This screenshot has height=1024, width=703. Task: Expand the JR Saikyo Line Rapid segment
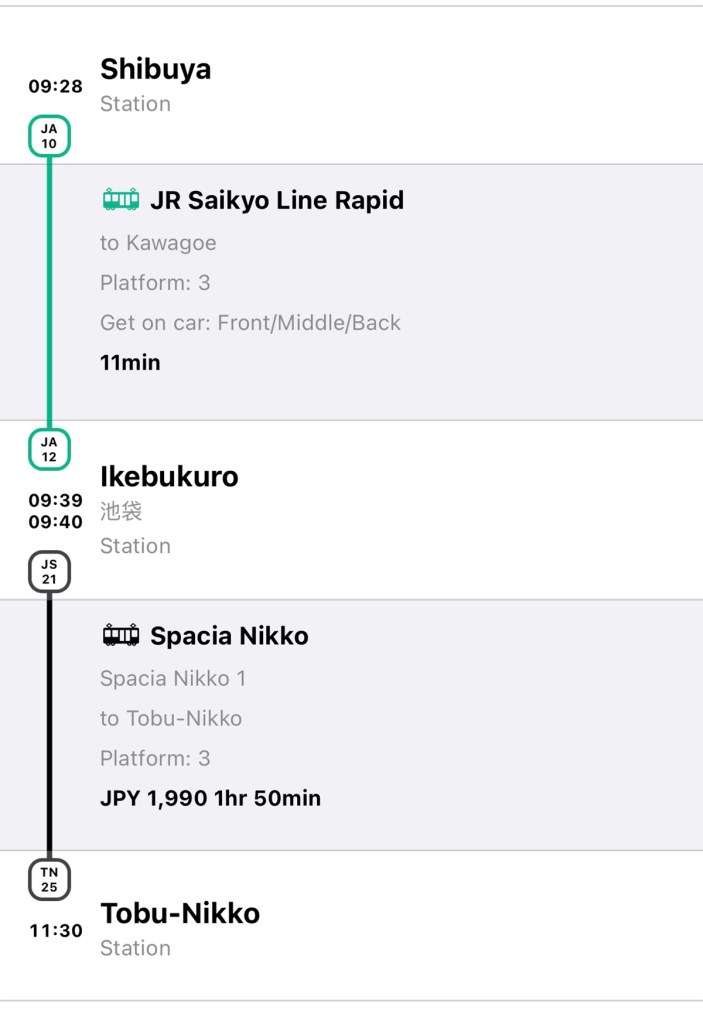coord(277,200)
